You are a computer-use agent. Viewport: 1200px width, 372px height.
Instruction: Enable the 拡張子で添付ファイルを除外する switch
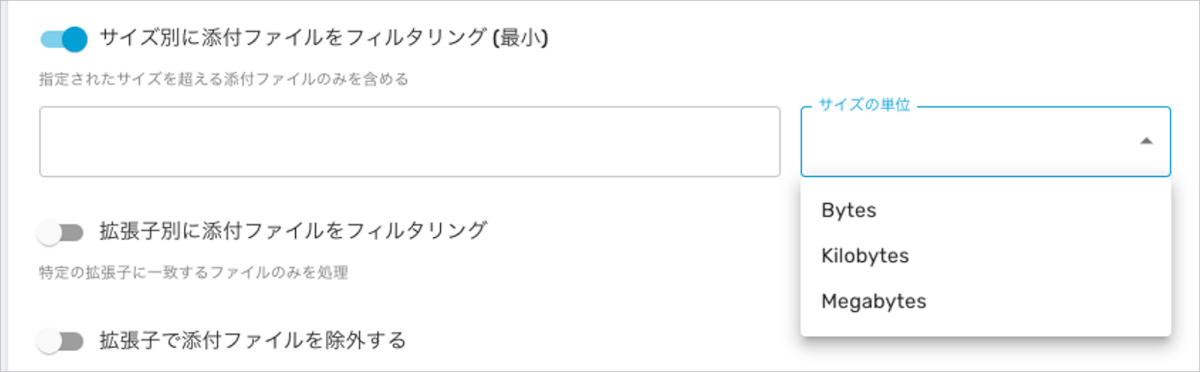coord(61,342)
